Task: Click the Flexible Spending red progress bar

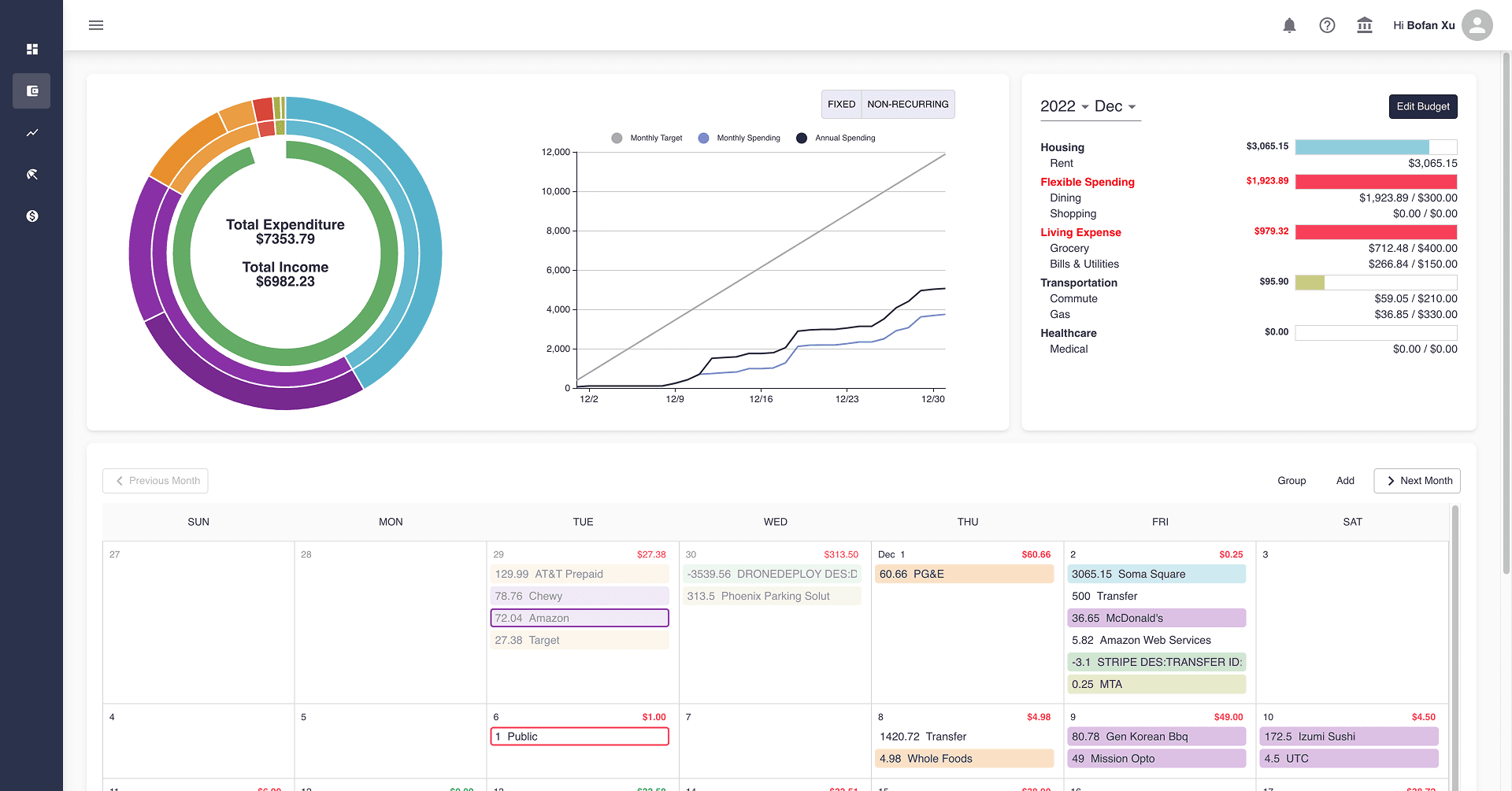Action: click(x=1376, y=181)
